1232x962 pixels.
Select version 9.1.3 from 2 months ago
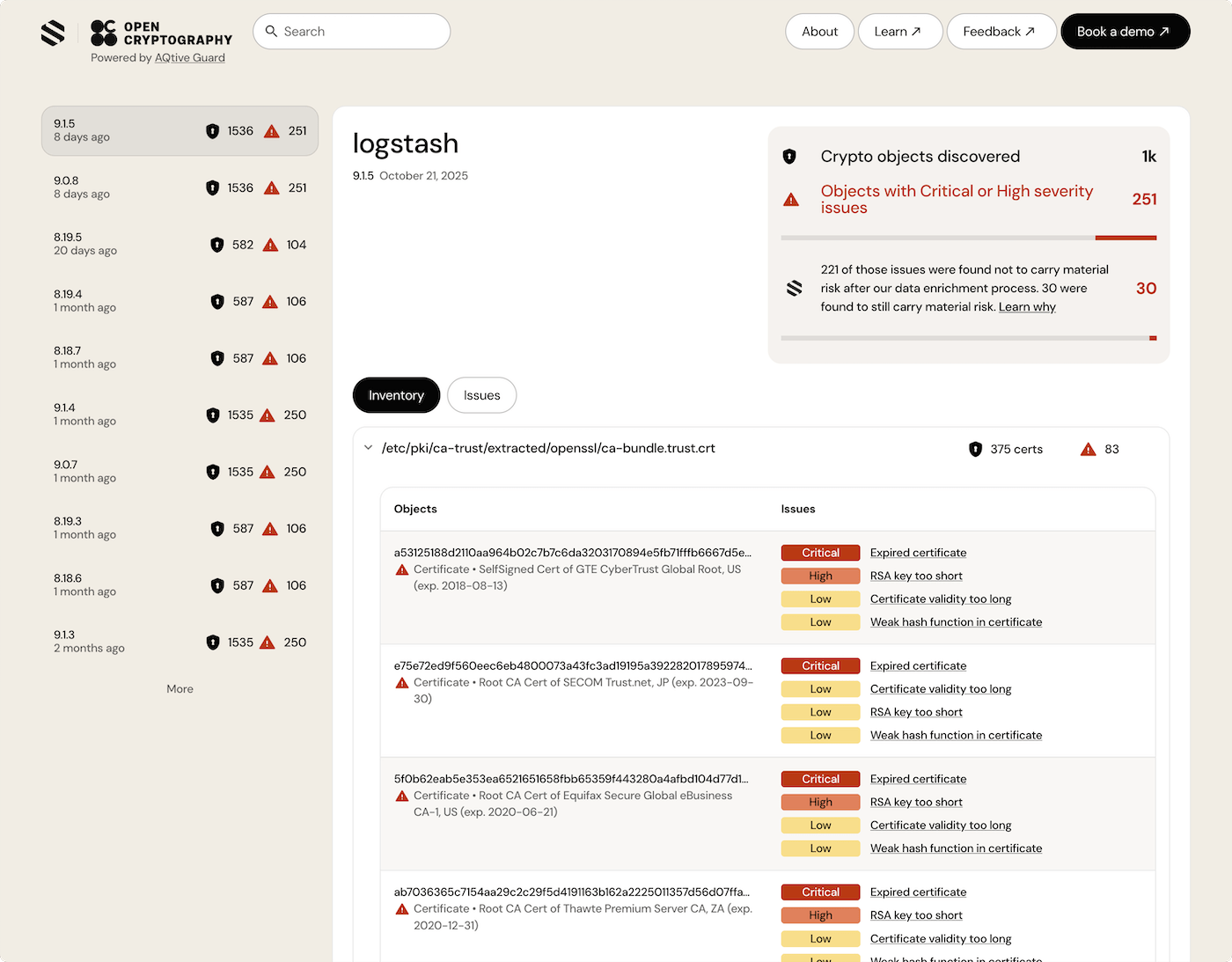tap(180, 643)
